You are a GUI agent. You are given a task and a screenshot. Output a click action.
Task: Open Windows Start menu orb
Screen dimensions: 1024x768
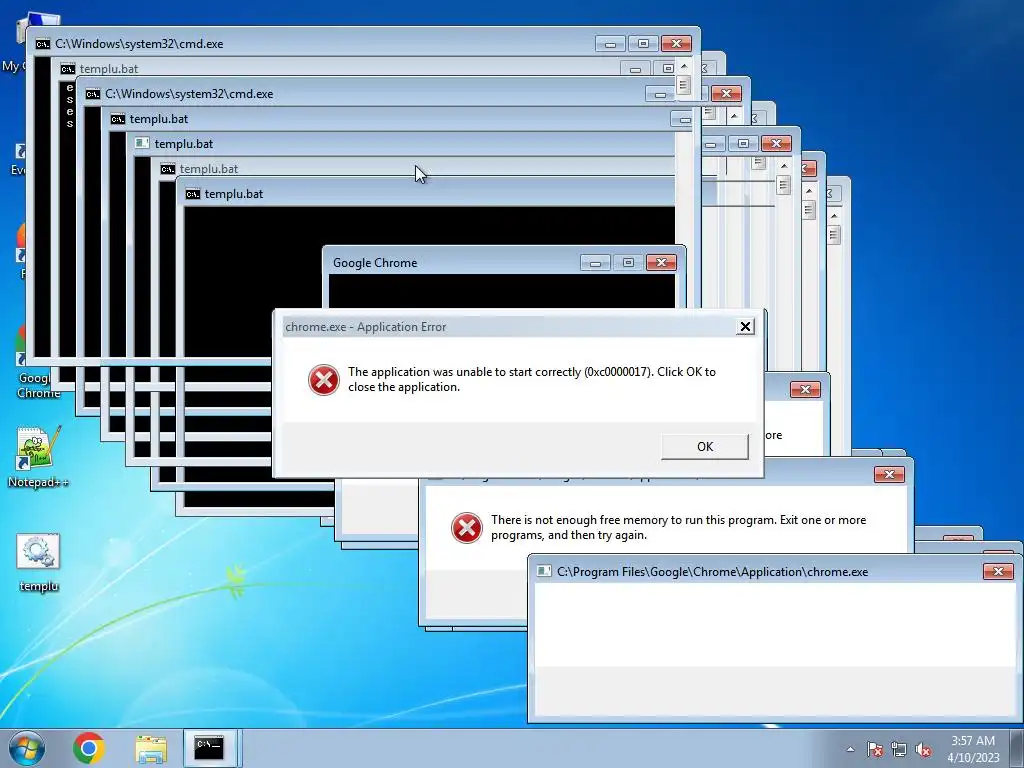pyautogui.click(x=26, y=748)
